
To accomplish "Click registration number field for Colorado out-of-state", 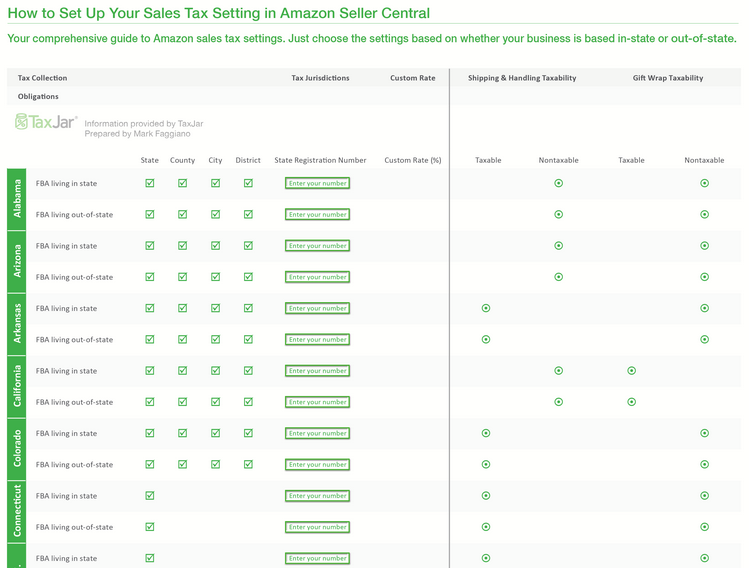I will (318, 464).
